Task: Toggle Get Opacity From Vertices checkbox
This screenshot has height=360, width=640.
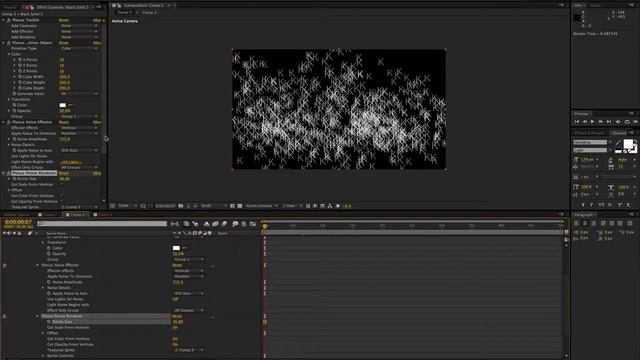Action: 62,202
